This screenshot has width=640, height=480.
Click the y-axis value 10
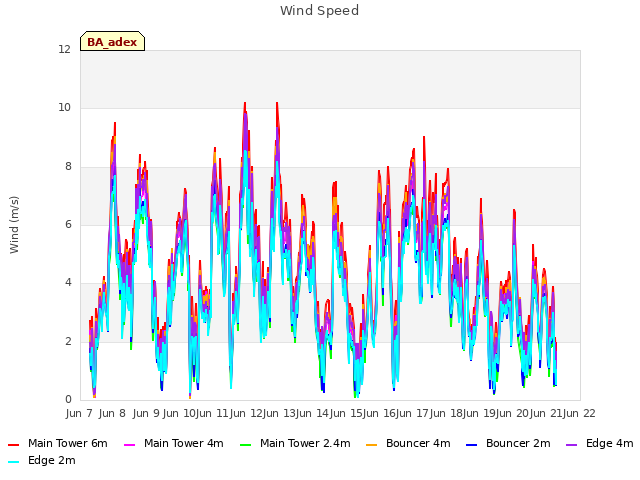tap(64, 108)
